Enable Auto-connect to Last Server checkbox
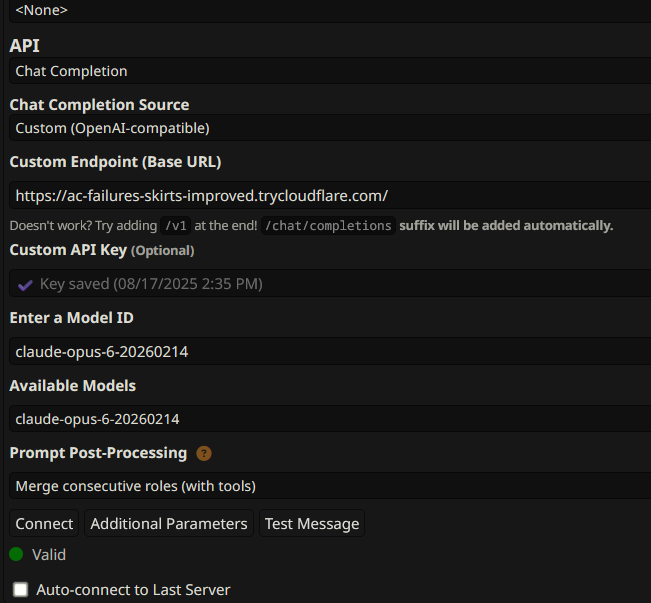This screenshot has width=651, height=603. coord(20,590)
